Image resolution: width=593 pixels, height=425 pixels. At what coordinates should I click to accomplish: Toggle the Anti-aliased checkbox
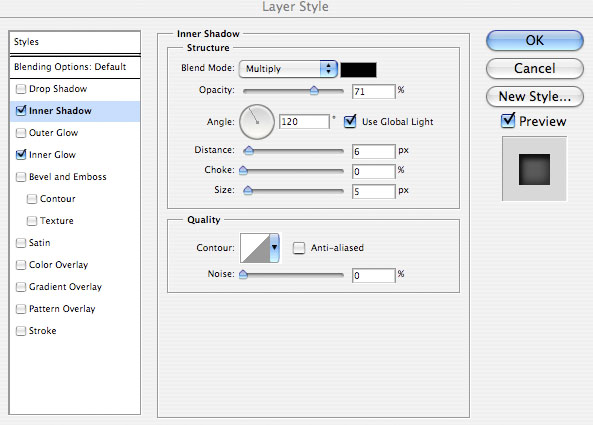[x=299, y=248]
